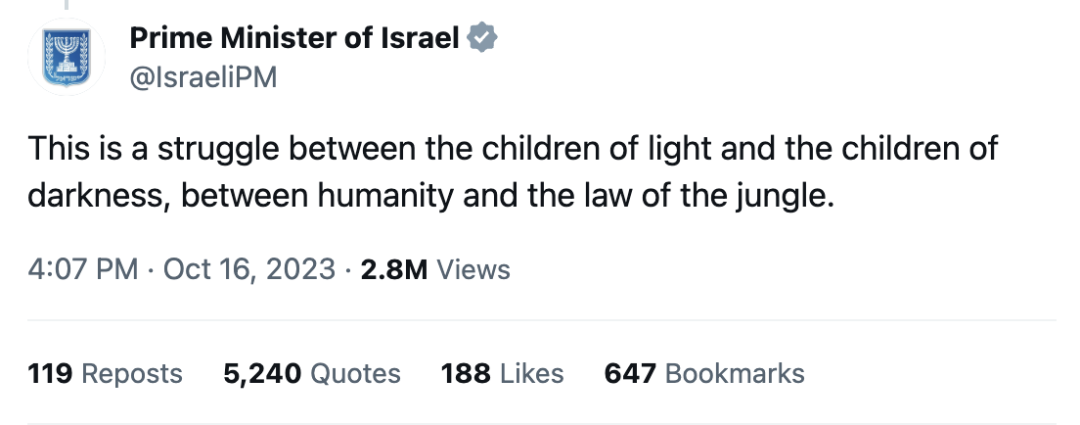
Task: Click the 188 like count number
Action: coord(465,374)
